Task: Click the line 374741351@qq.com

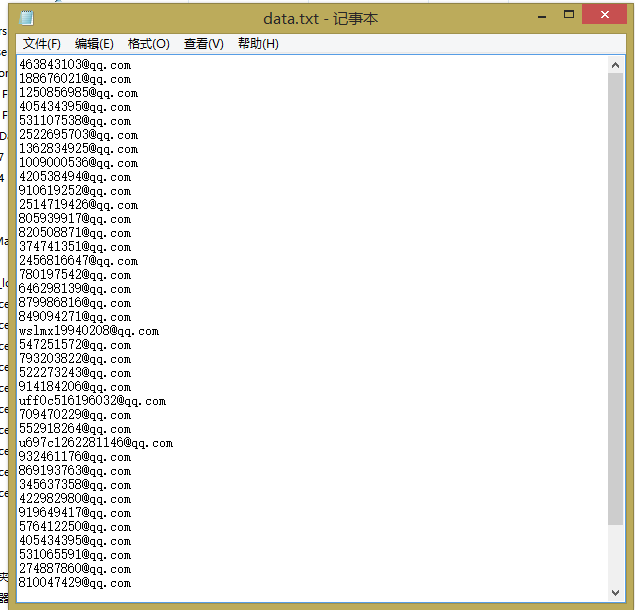Action: (75, 247)
